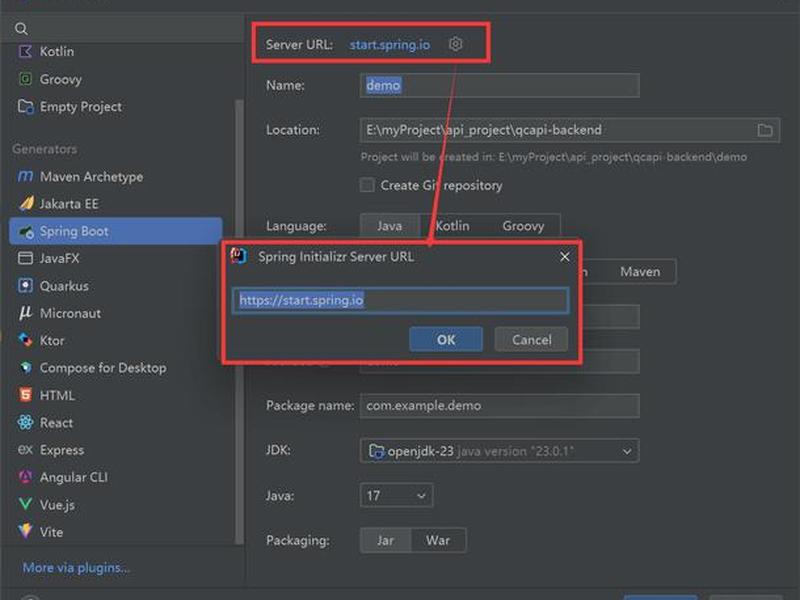Select the Compose for Desktop icon
The image size is (800, 600).
(25, 367)
